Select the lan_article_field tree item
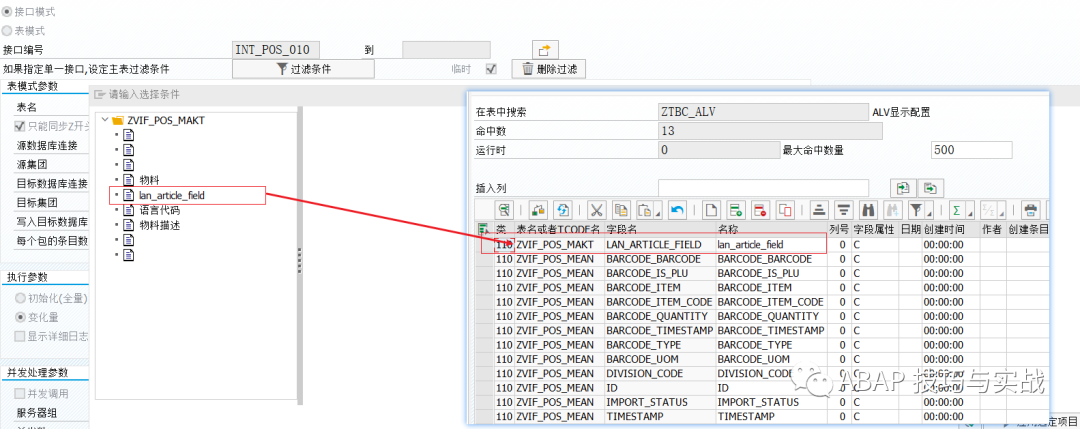 click(x=172, y=196)
